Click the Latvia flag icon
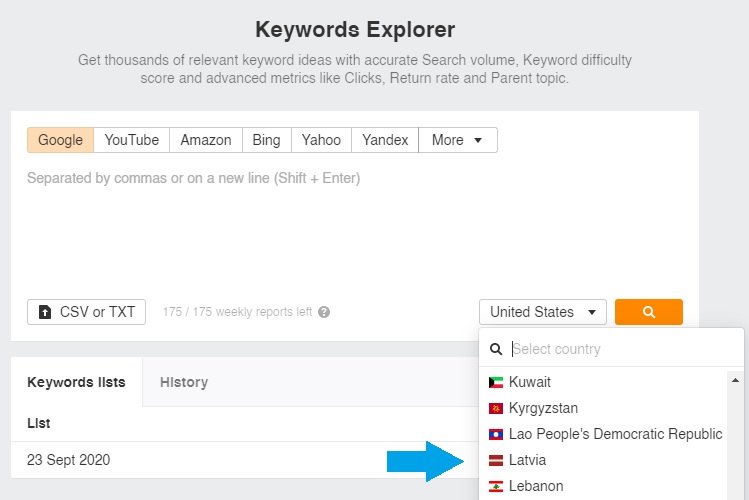The image size is (749, 500). coord(496,460)
